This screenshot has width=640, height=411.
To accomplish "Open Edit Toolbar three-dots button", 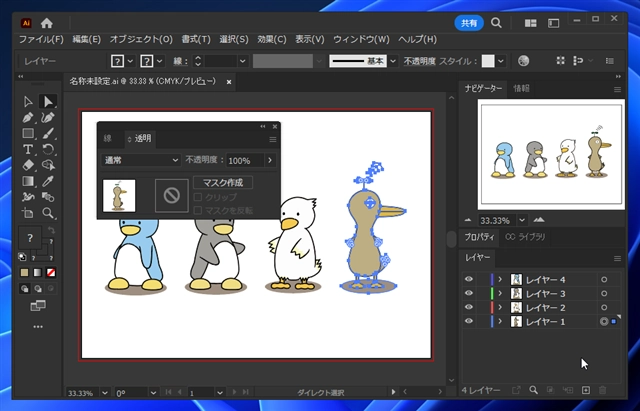I will 38,327.
